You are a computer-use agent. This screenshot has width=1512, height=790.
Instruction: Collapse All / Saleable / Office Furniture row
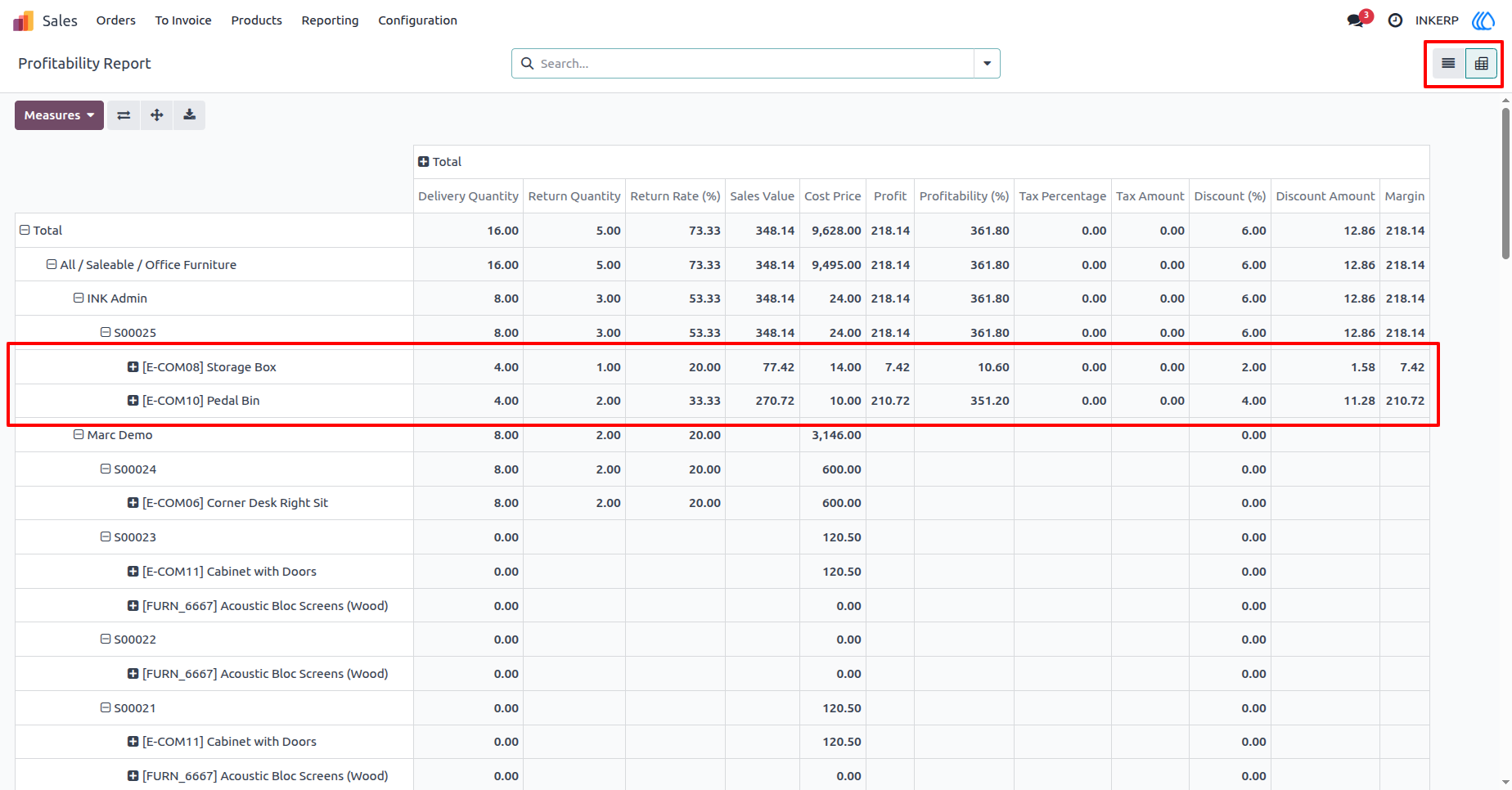tap(52, 265)
